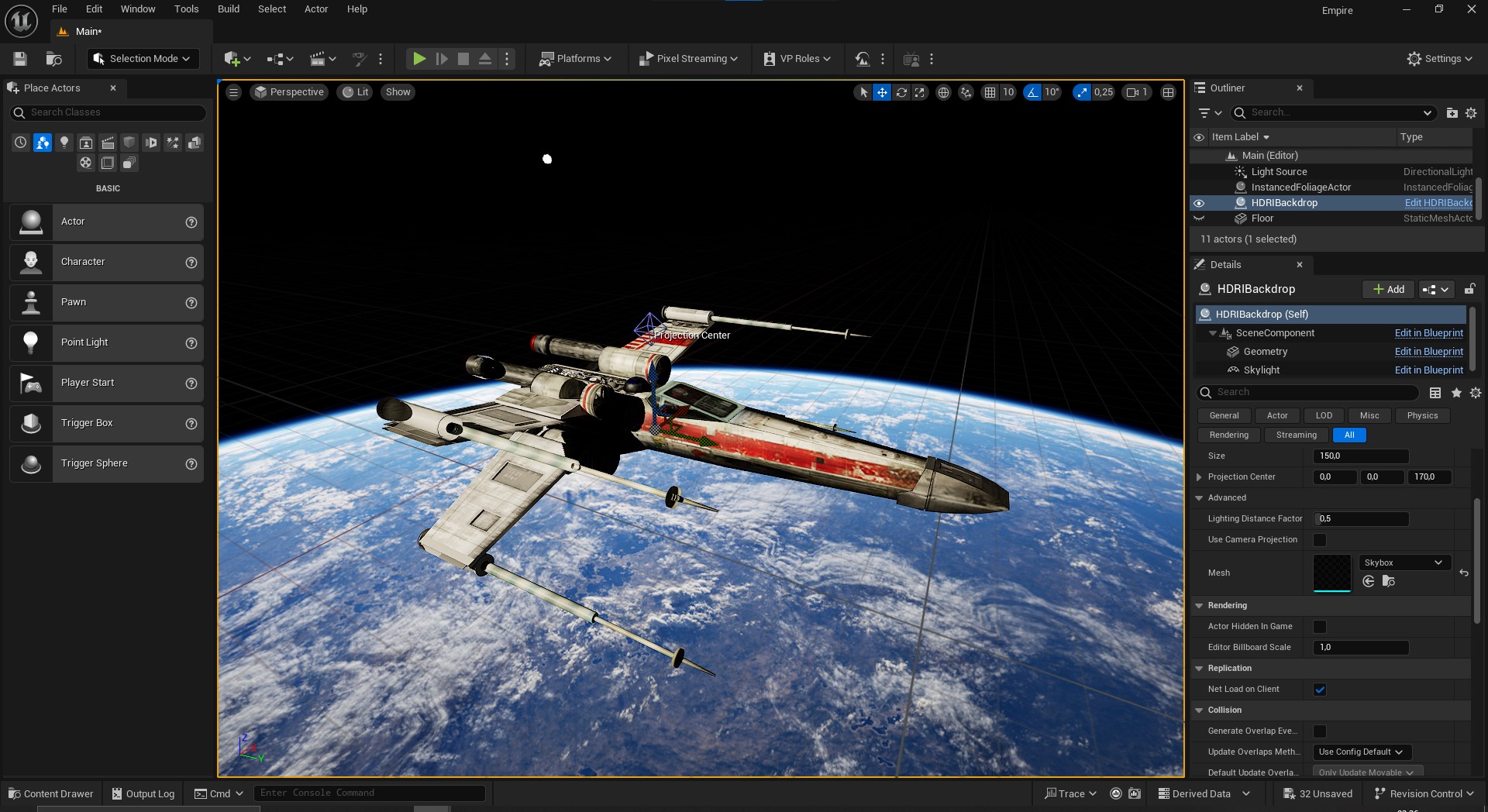
Task: Open Revision Control menu in status bar
Action: (x=1424, y=794)
